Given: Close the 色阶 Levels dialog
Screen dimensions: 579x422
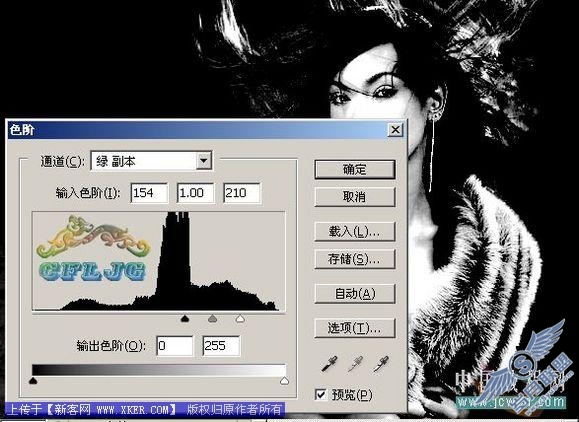Looking at the screenshot, I should click(395, 130).
